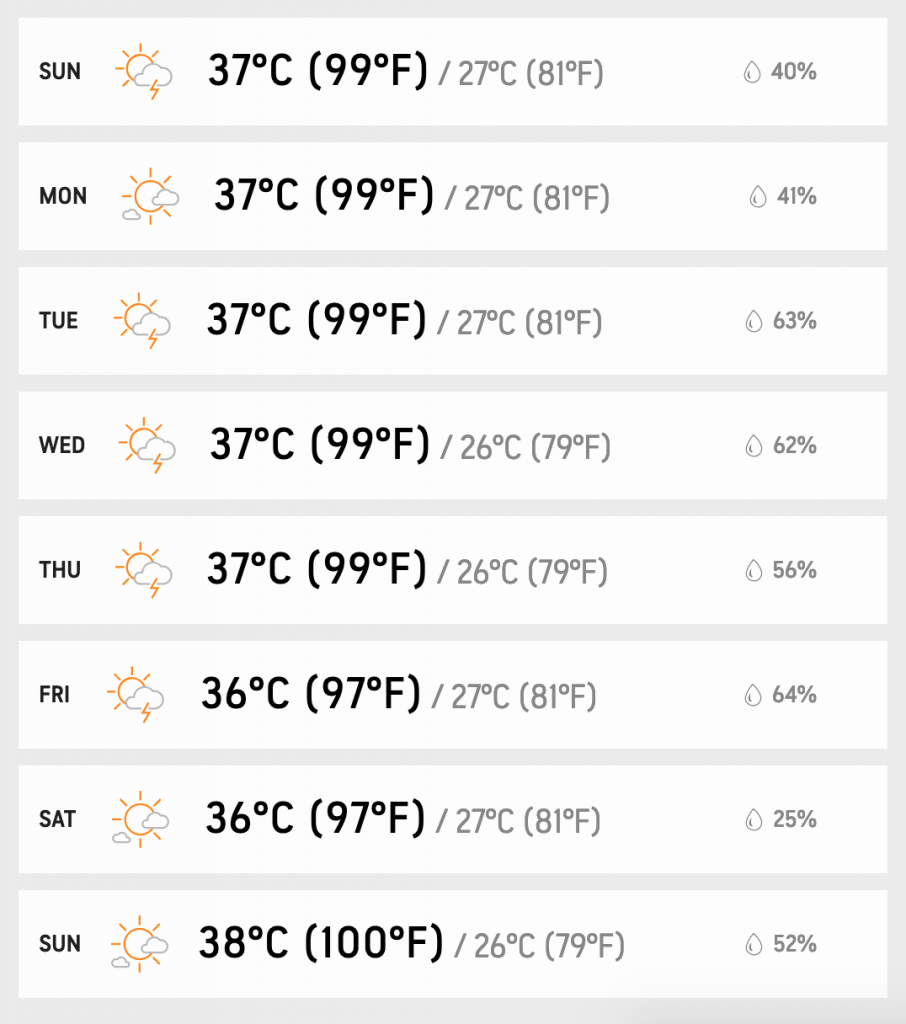The image size is (906, 1024).
Task: Click the 36°C (97°F) temperature on FRI
Action: pos(311,693)
